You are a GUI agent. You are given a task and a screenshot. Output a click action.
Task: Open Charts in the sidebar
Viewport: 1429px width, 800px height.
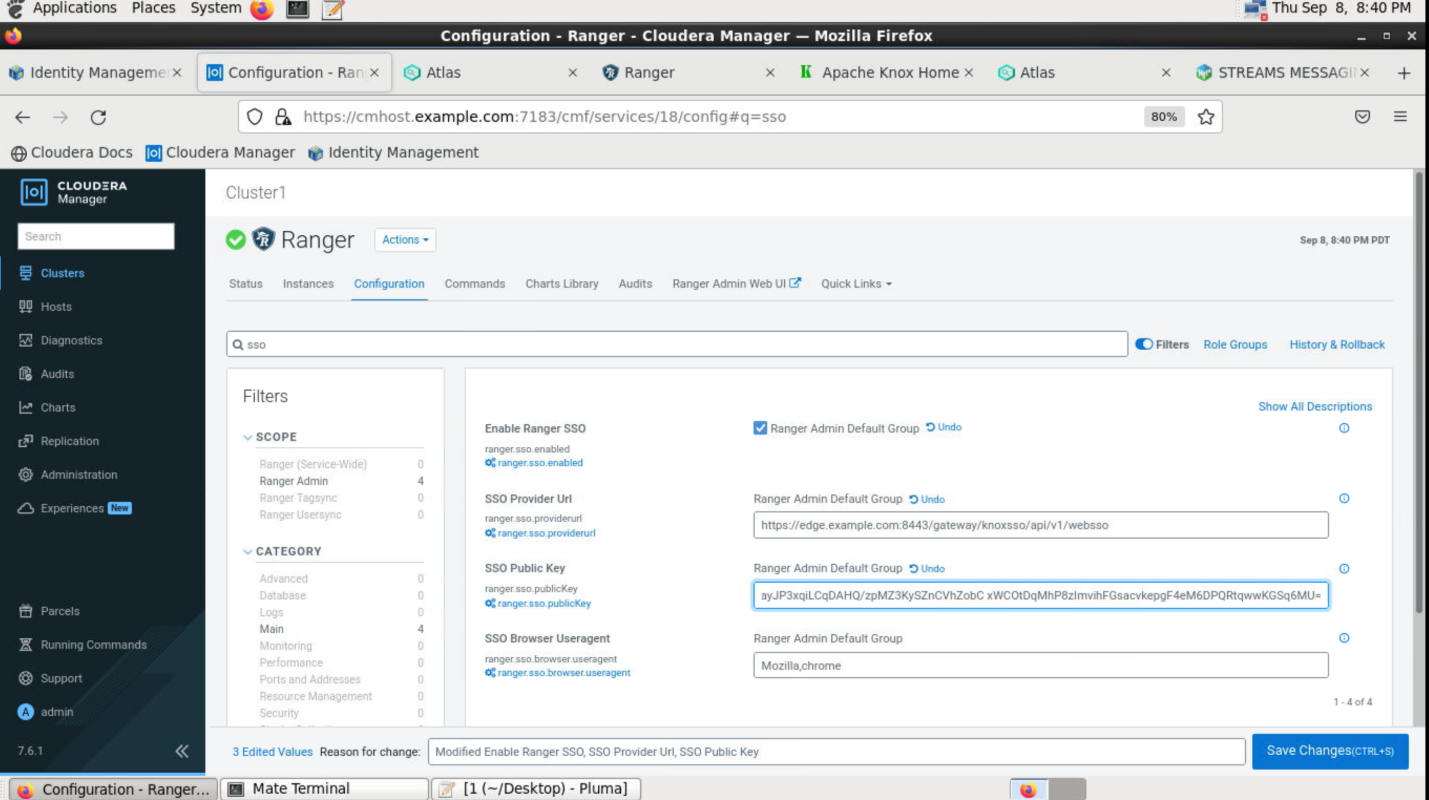47,408
